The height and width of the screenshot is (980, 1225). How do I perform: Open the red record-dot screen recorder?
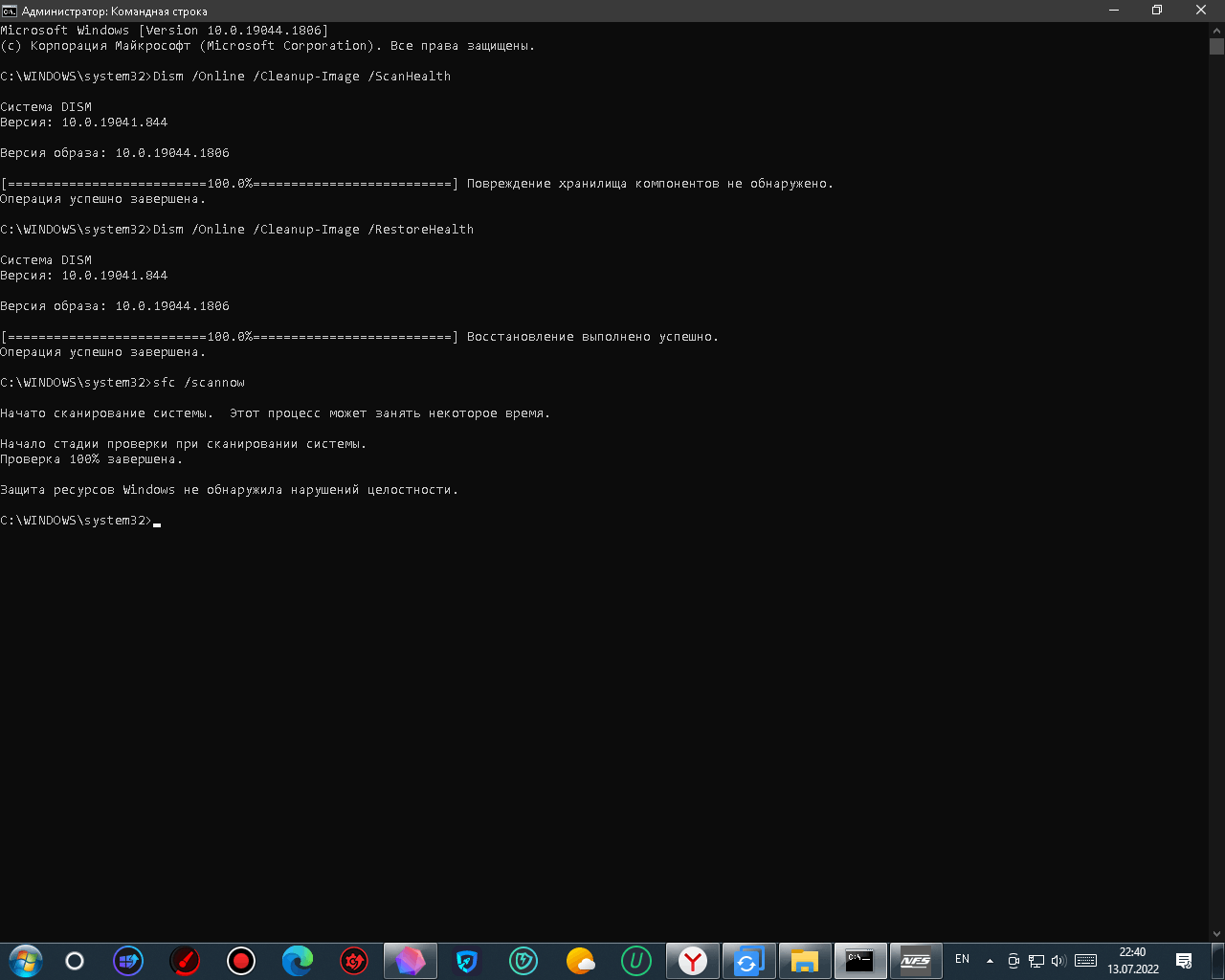[241, 961]
